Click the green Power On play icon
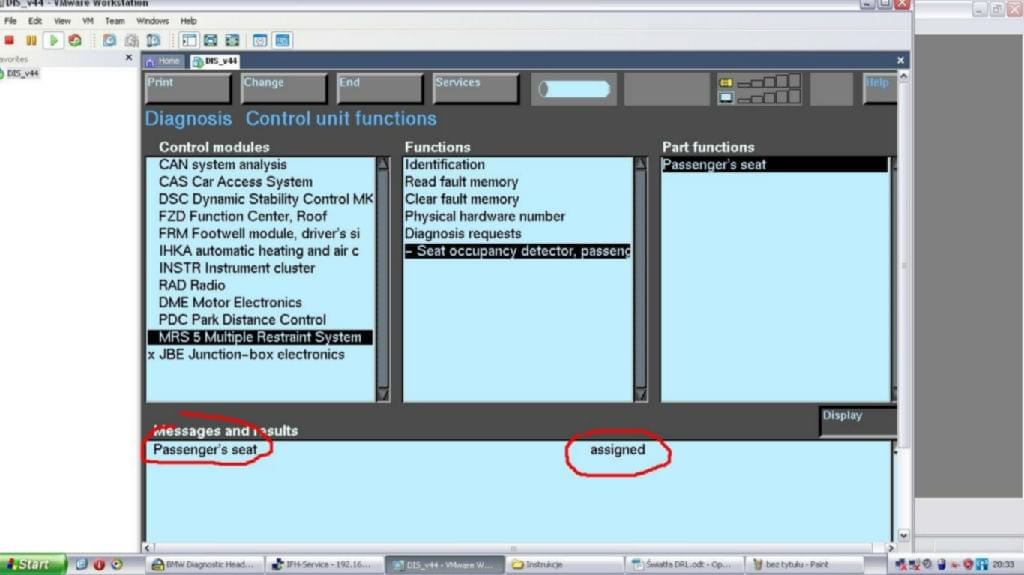 [53, 41]
